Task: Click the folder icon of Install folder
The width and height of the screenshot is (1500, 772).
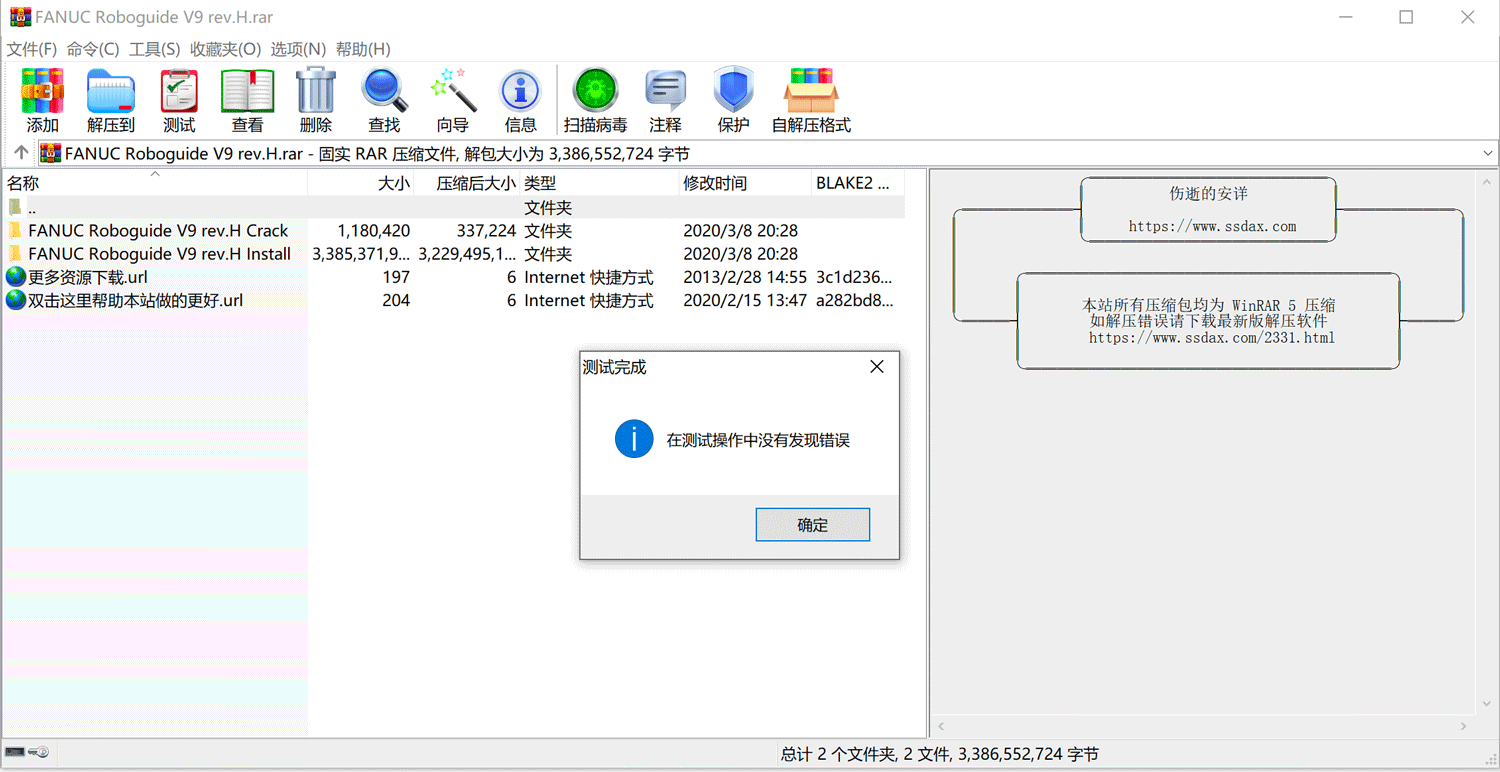Action: 15,253
